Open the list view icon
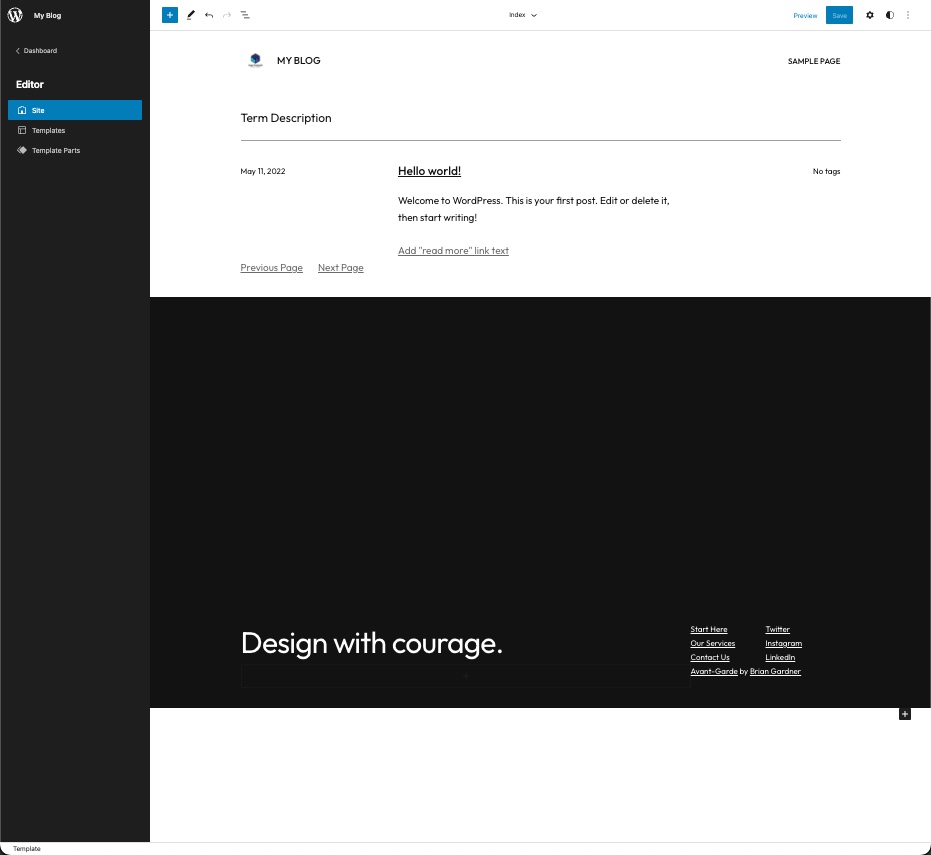This screenshot has width=931, height=855. (x=246, y=15)
